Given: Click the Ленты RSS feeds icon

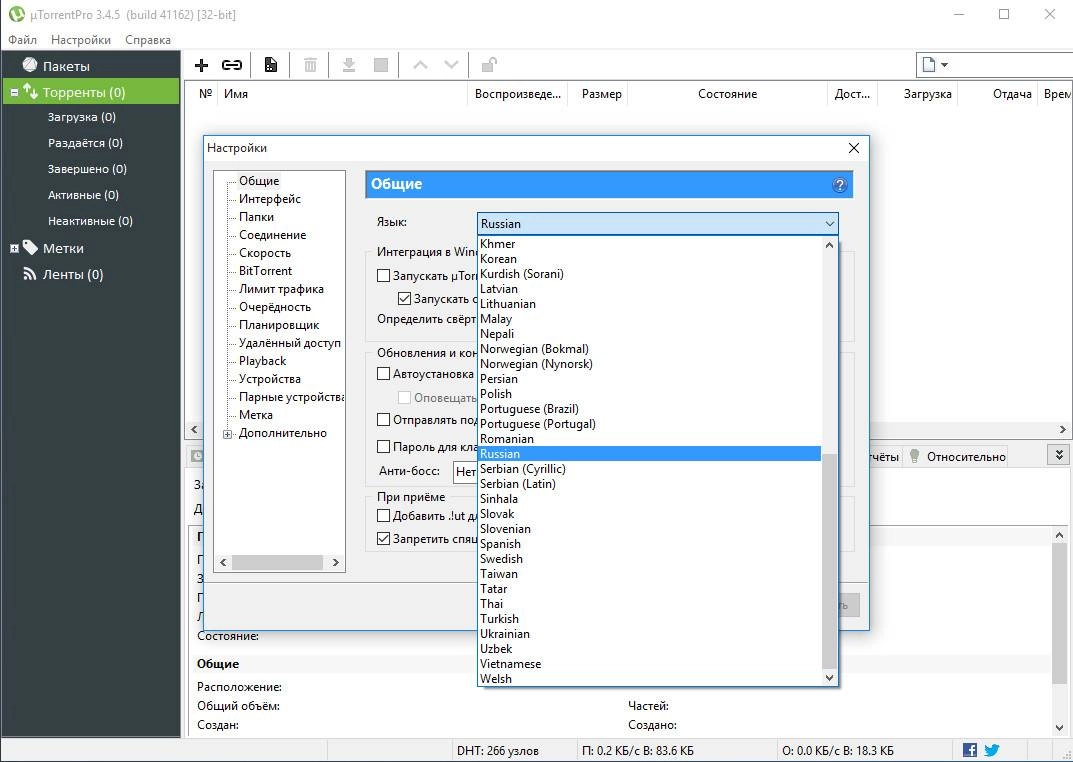Looking at the screenshot, I should point(30,274).
